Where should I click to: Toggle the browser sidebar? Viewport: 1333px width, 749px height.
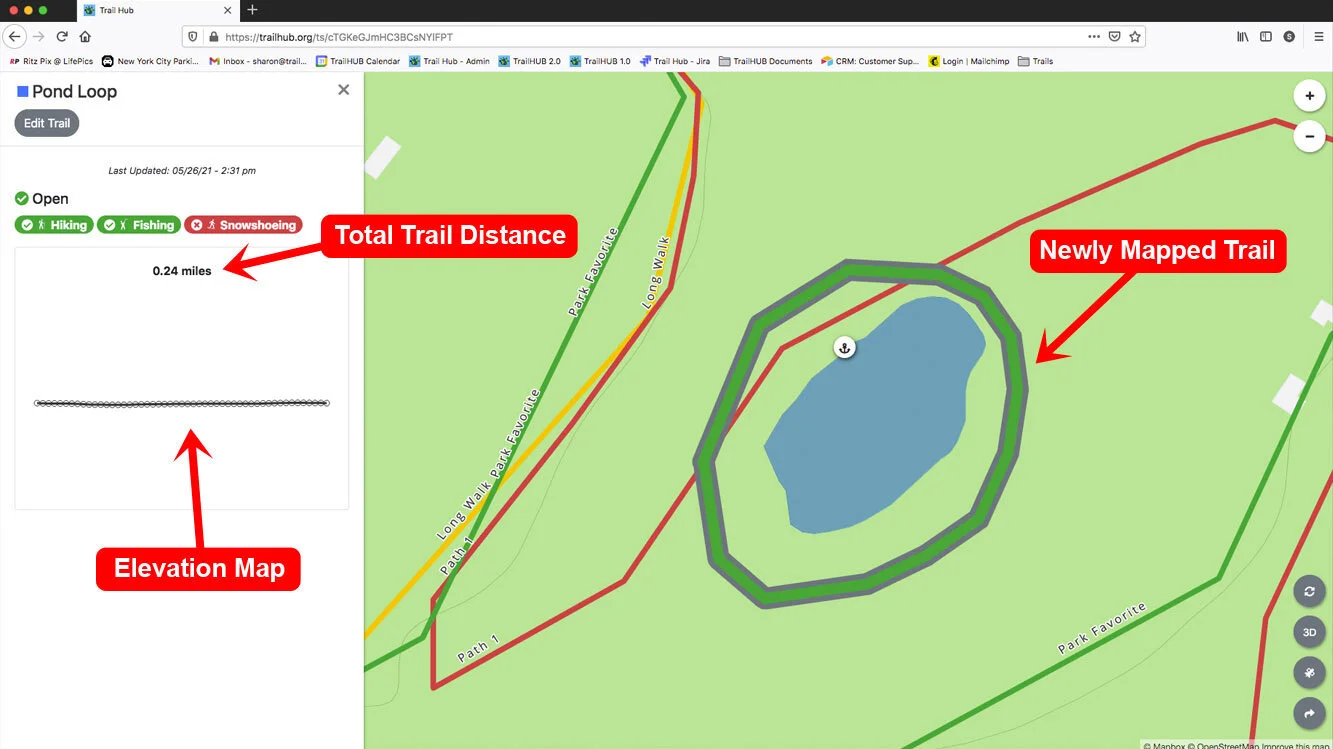click(x=1266, y=37)
